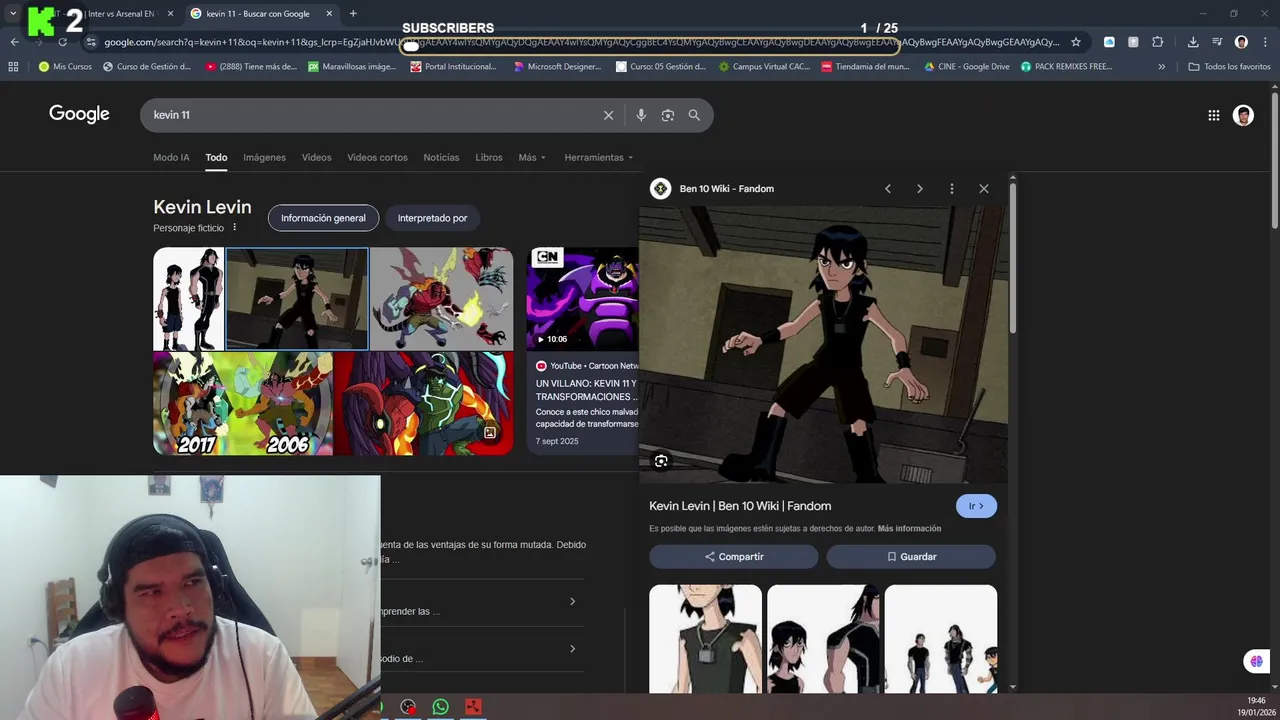Start a voice search with the microphone
Viewport: 1280px width, 720px height.
pos(641,115)
